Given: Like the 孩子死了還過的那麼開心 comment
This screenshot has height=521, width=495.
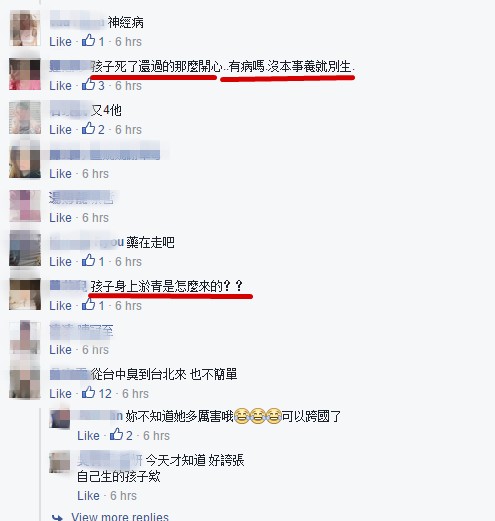Looking at the screenshot, I should tap(60, 86).
